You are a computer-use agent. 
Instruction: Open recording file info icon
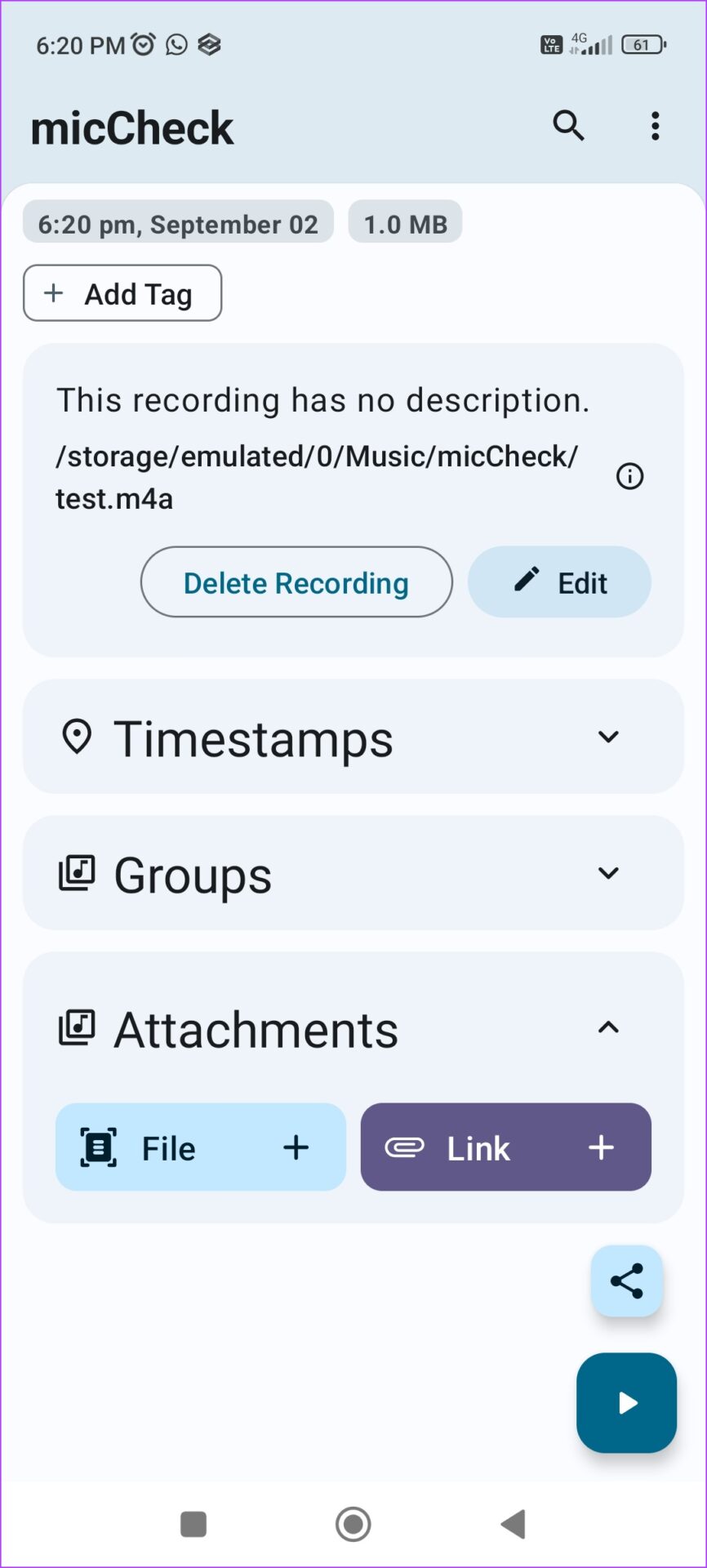click(629, 476)
